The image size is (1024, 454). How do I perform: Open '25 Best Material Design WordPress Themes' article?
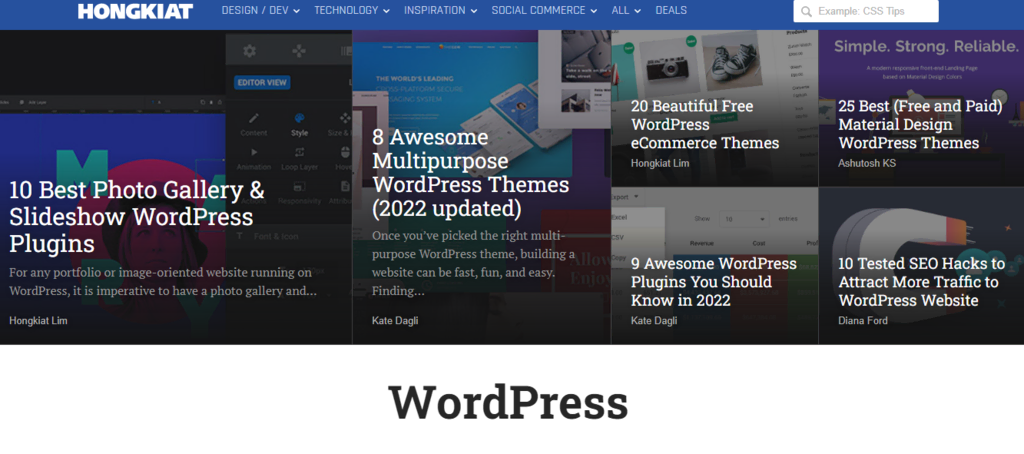(x=920, y=124)
